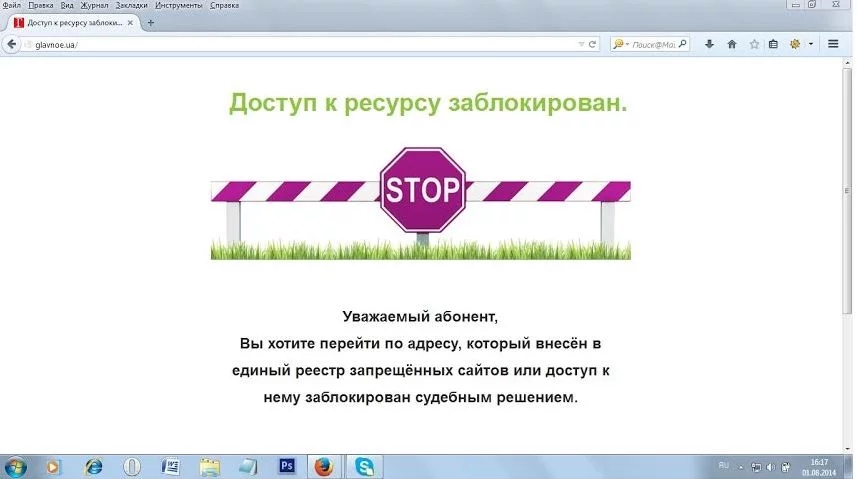Open Photoshop from taskbar

click(x=286, y=466)
